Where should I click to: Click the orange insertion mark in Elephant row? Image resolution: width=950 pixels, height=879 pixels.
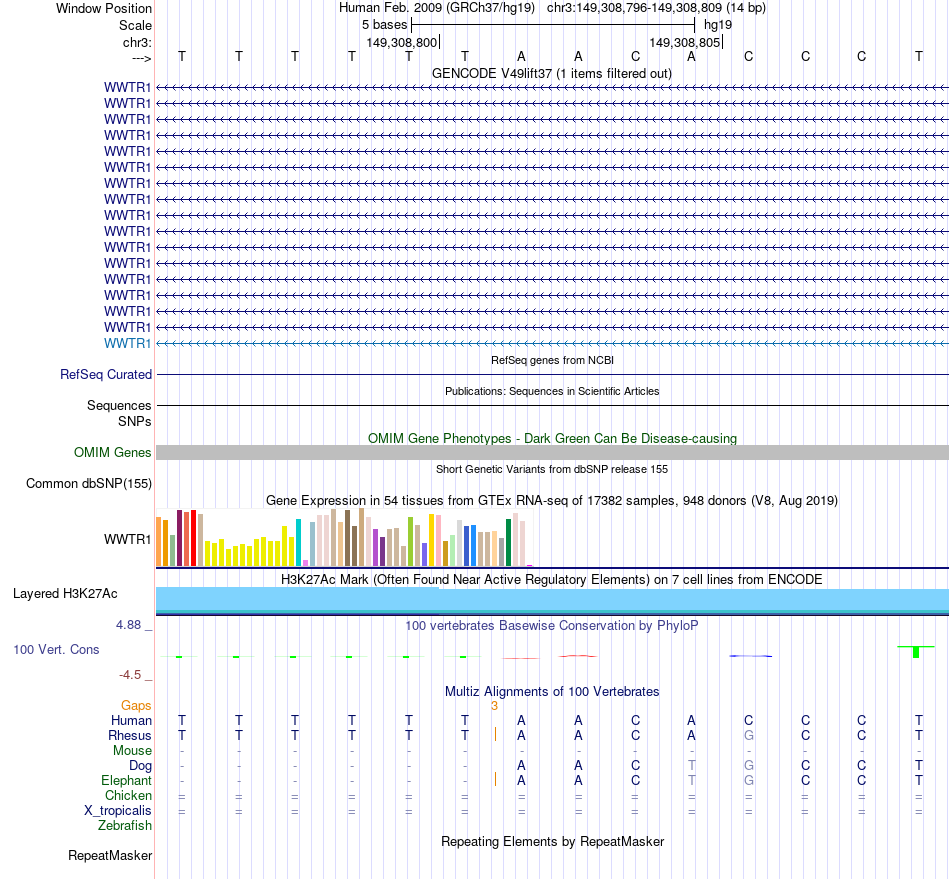[x=495, y=779]
